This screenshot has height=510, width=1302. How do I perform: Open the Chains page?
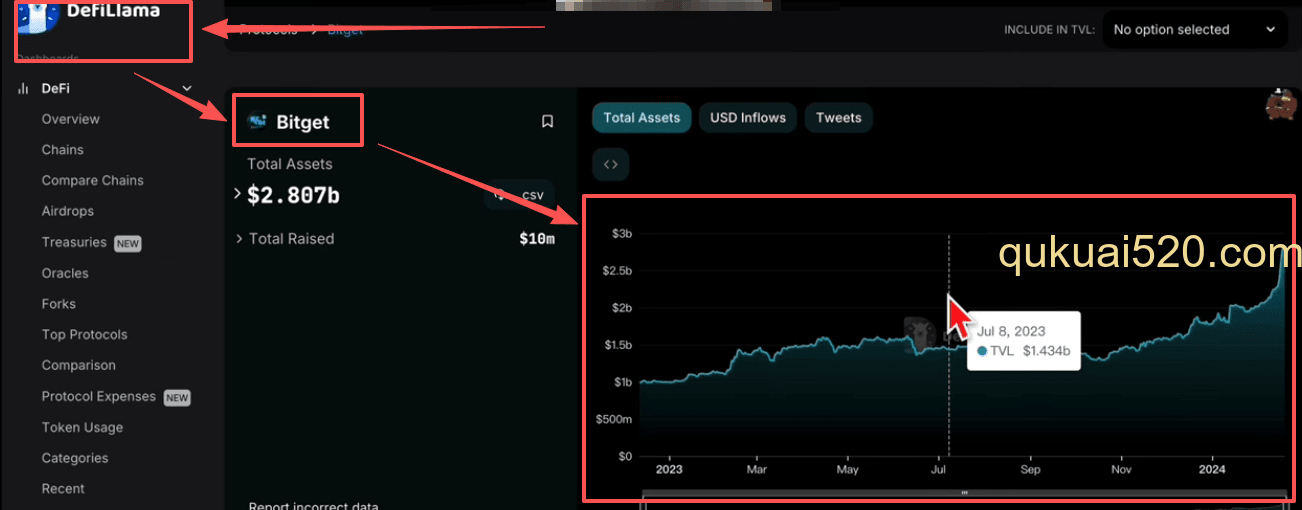coord(63,150)
